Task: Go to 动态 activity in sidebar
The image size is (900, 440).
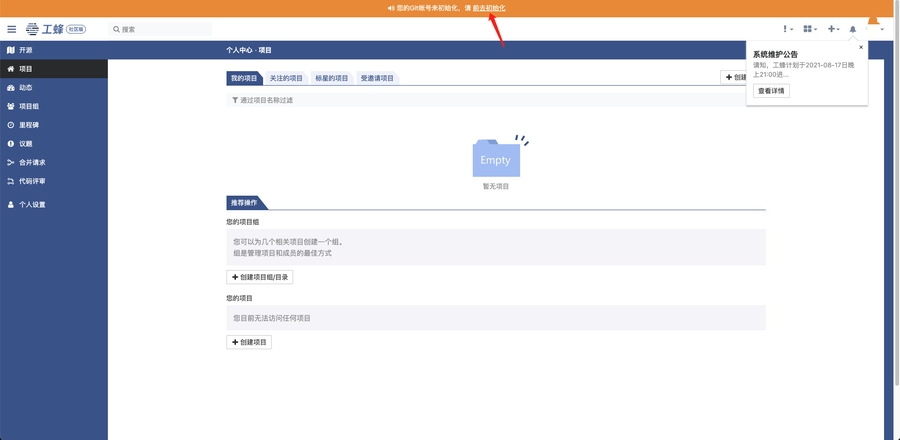Action: pyautogui.click(x=26, y=88)
